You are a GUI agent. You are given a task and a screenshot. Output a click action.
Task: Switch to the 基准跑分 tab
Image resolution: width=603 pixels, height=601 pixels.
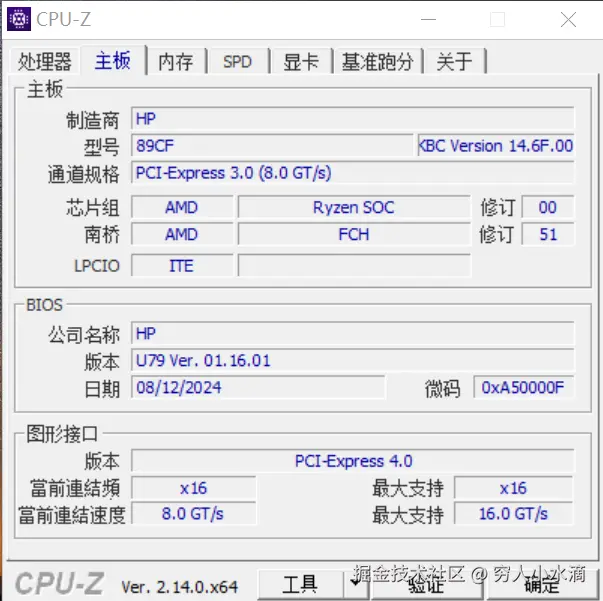click(378, 62)
